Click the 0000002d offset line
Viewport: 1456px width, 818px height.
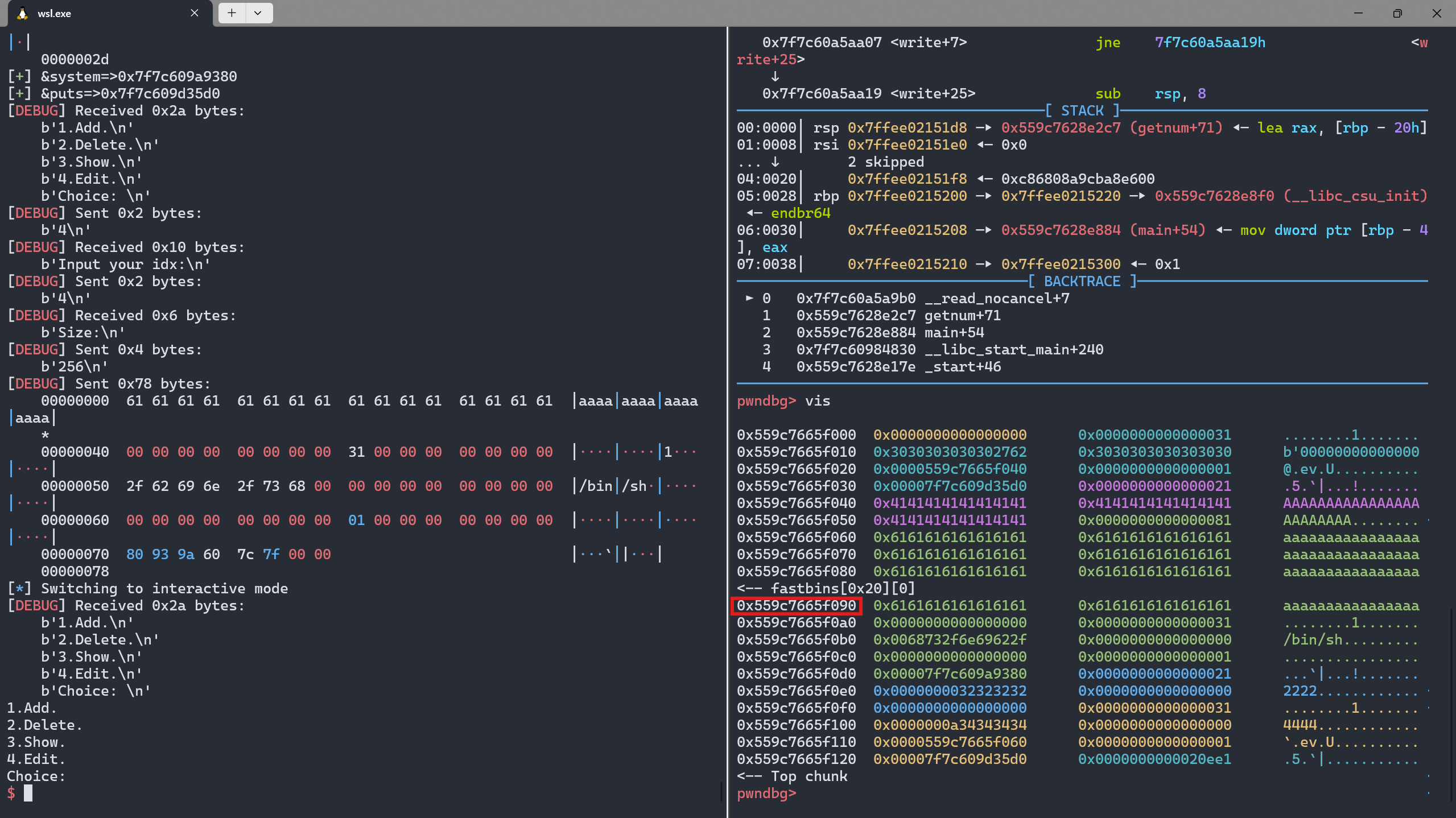[x=75, y=59]
